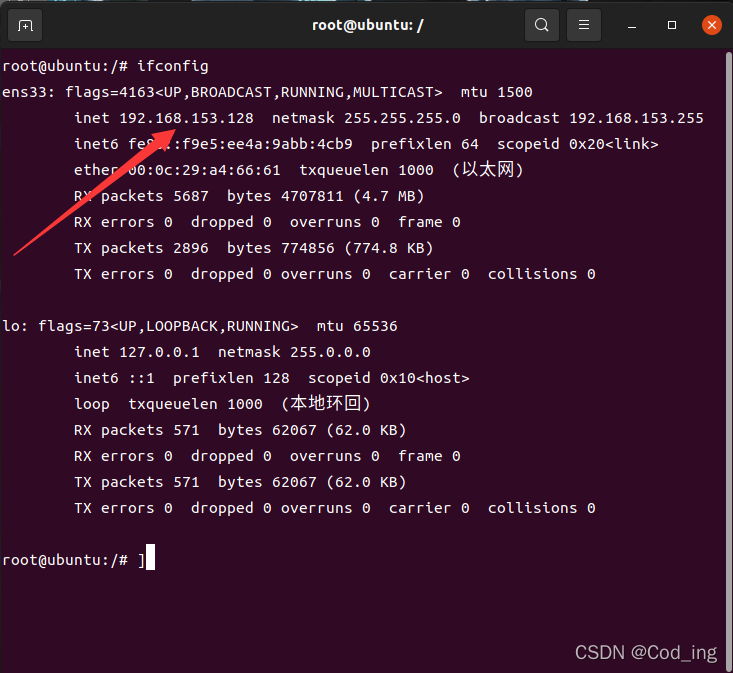Click the terminal vertical scrollbar

click(728, 360)
